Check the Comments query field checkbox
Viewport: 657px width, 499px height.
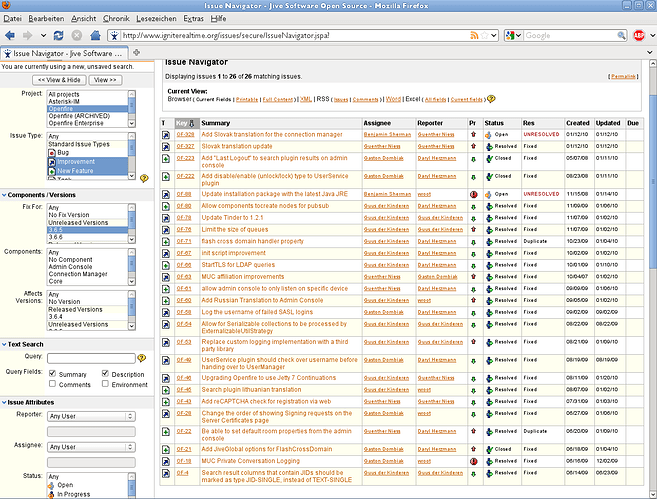(x=52, y=383)
